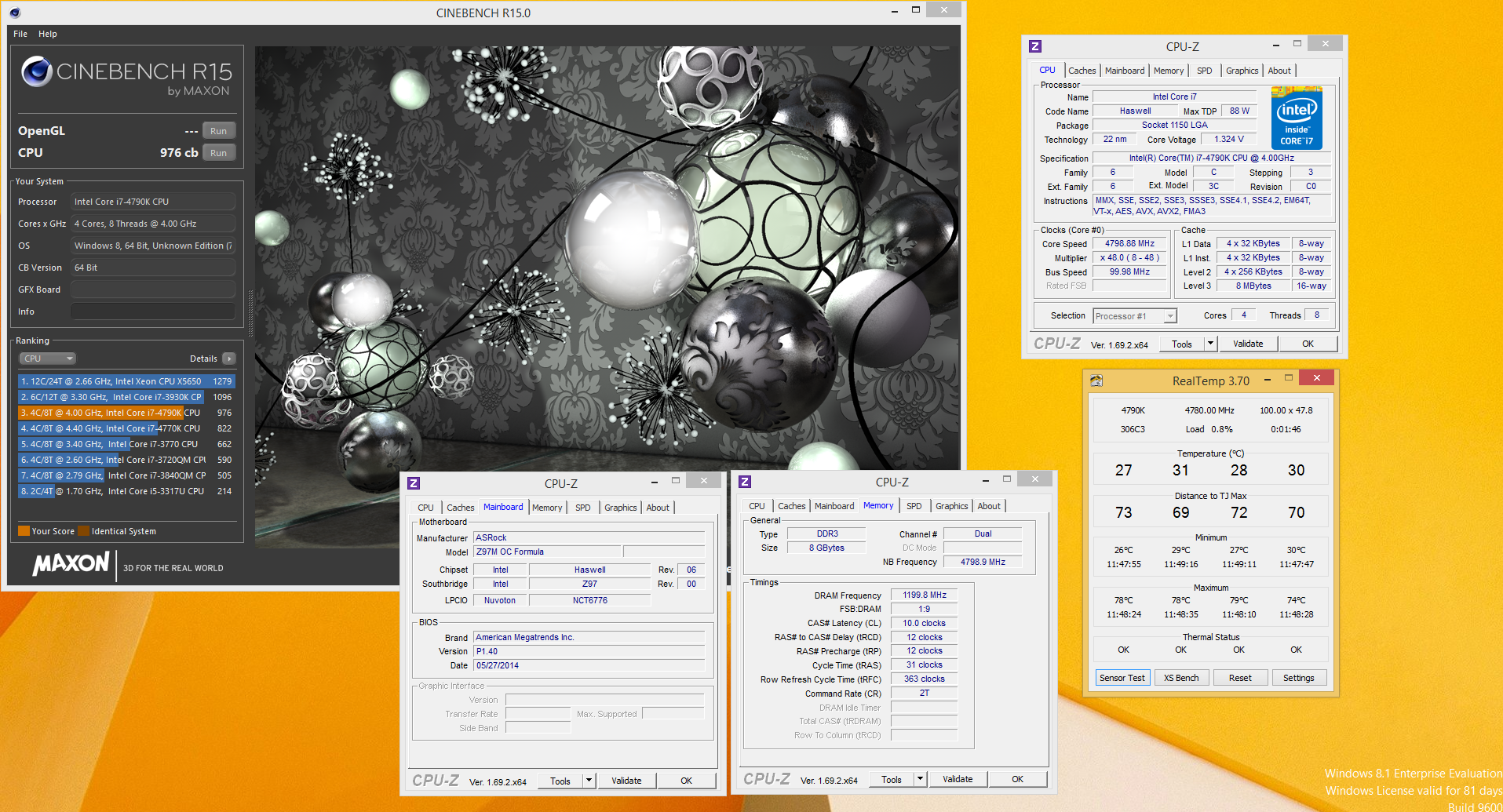The height and width of the screenshot is (812, 1503).
Task: Open SPD tab in top CPU-Z window
Action: point(1204,71)
